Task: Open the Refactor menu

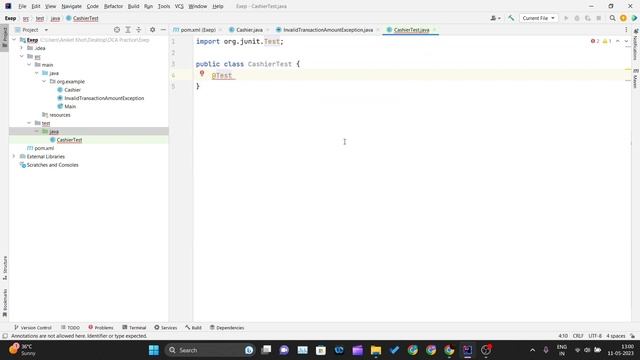Action: 113,6
